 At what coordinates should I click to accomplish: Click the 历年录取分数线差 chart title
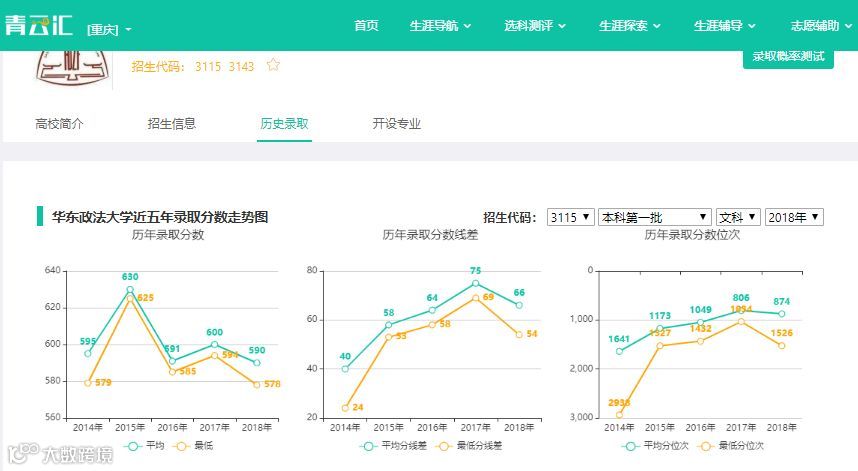[x=430, y=235]
